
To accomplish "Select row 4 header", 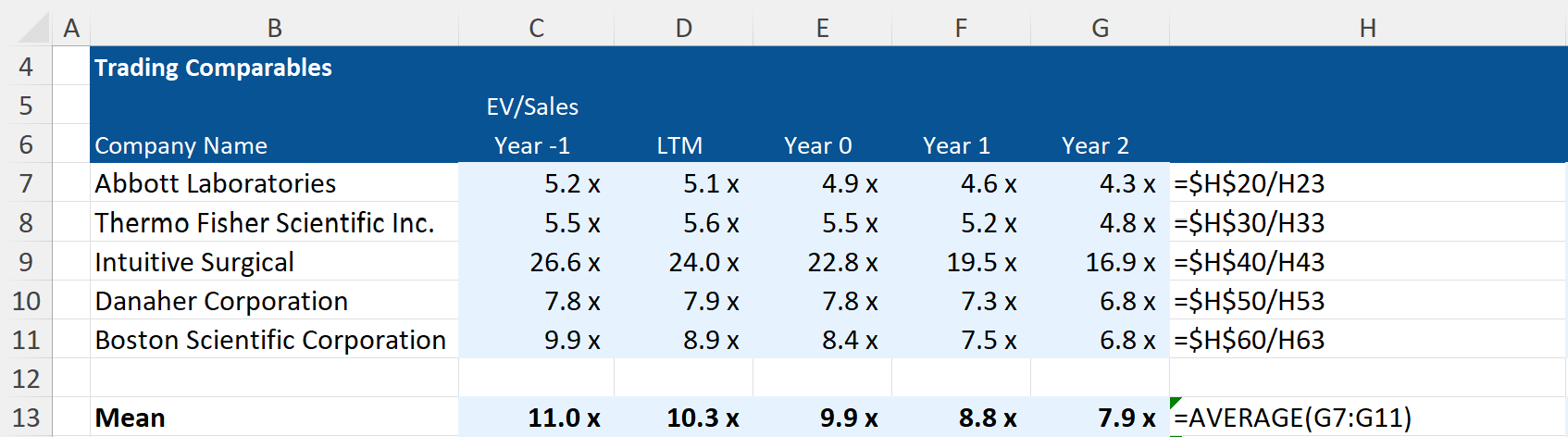I will tap(26, 67).
